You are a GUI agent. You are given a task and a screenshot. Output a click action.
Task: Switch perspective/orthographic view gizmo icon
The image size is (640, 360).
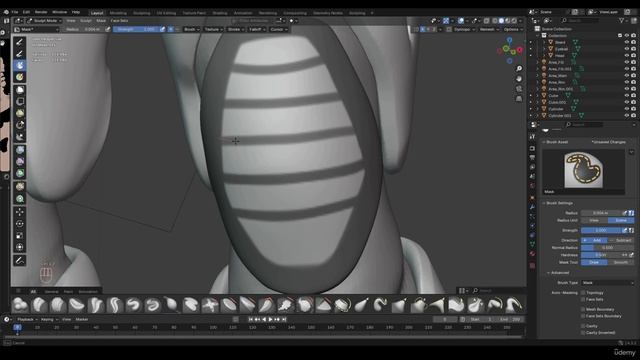click(x=519, y=99)
